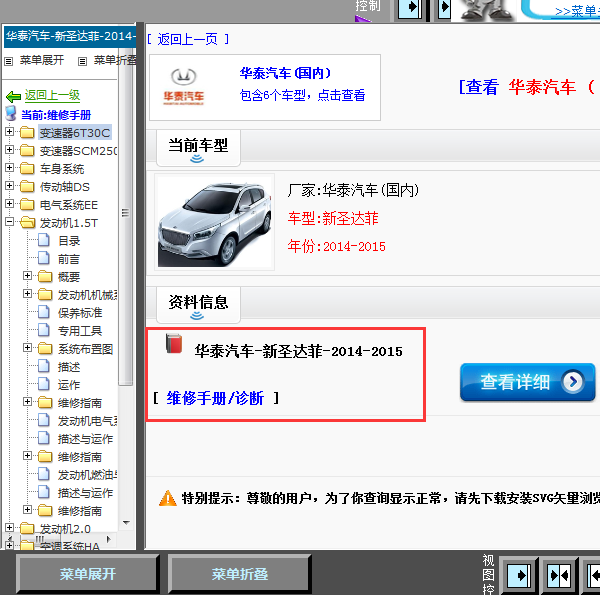
Task: Click the green back arrow icon
Action: tap(13, 96)
